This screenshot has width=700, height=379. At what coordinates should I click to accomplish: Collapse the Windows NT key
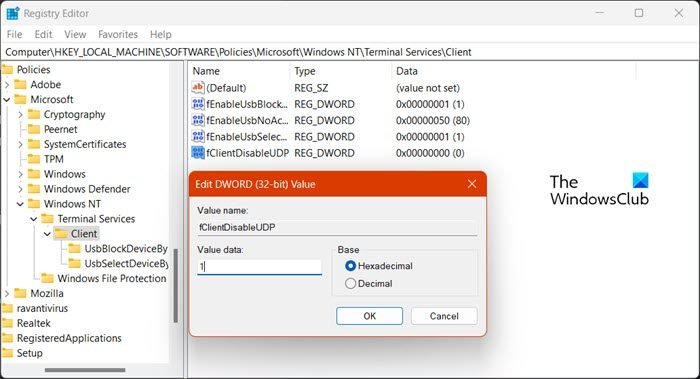20,204
